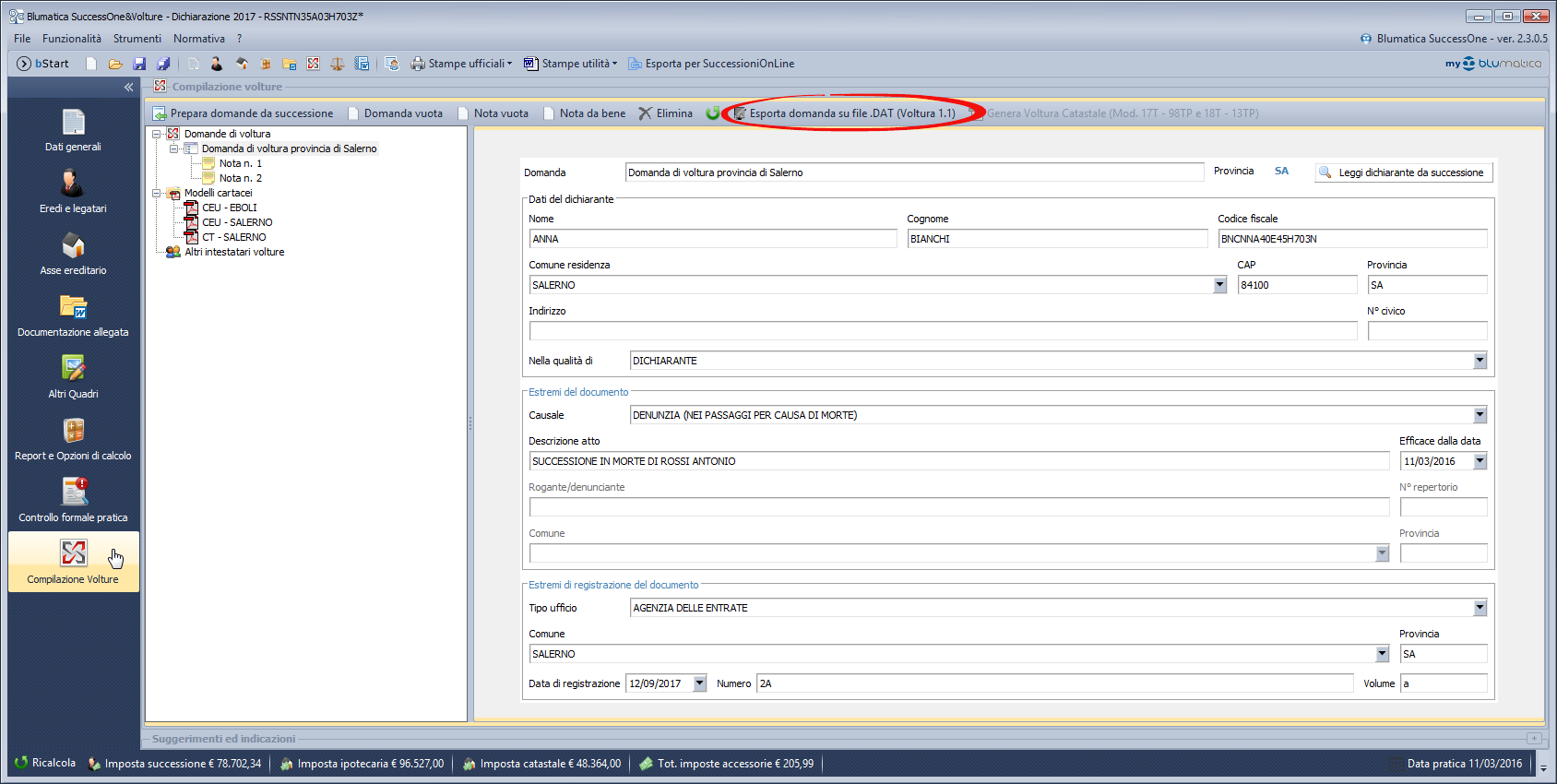The image size is (1557, 784).
Task: Open the Strumenti menu
Action: (x=137, y=39)
